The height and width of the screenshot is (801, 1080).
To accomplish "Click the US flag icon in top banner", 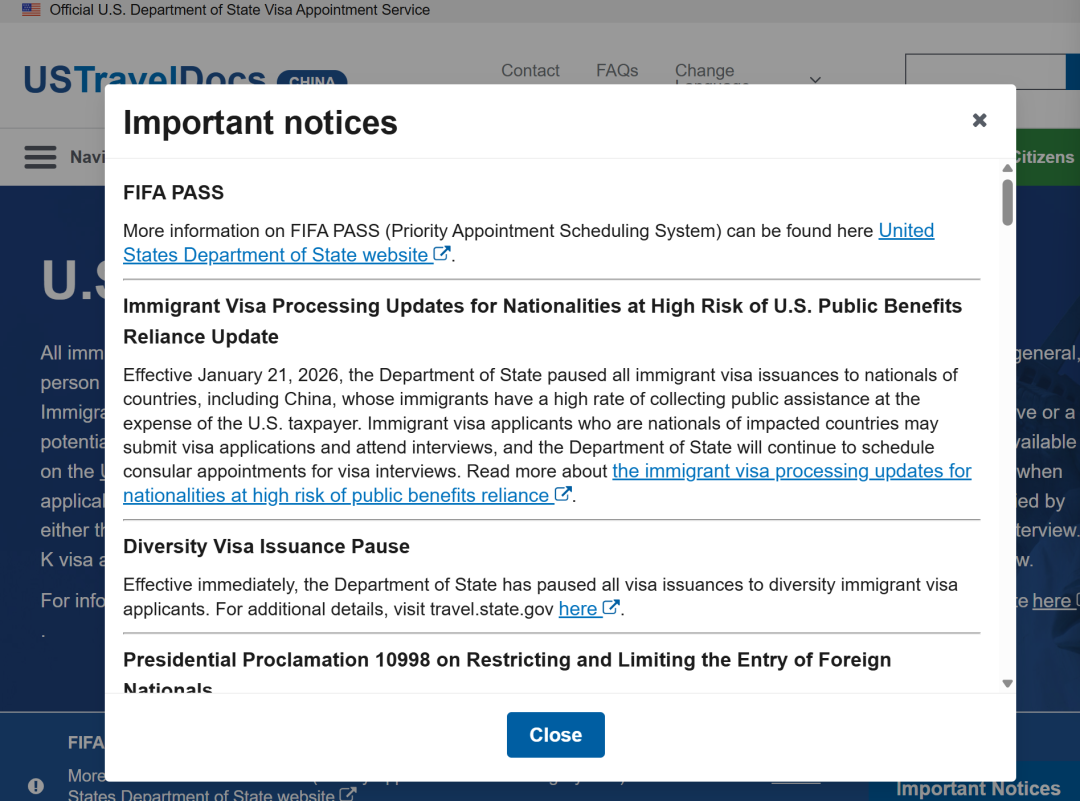I will [x=31, y=10].
